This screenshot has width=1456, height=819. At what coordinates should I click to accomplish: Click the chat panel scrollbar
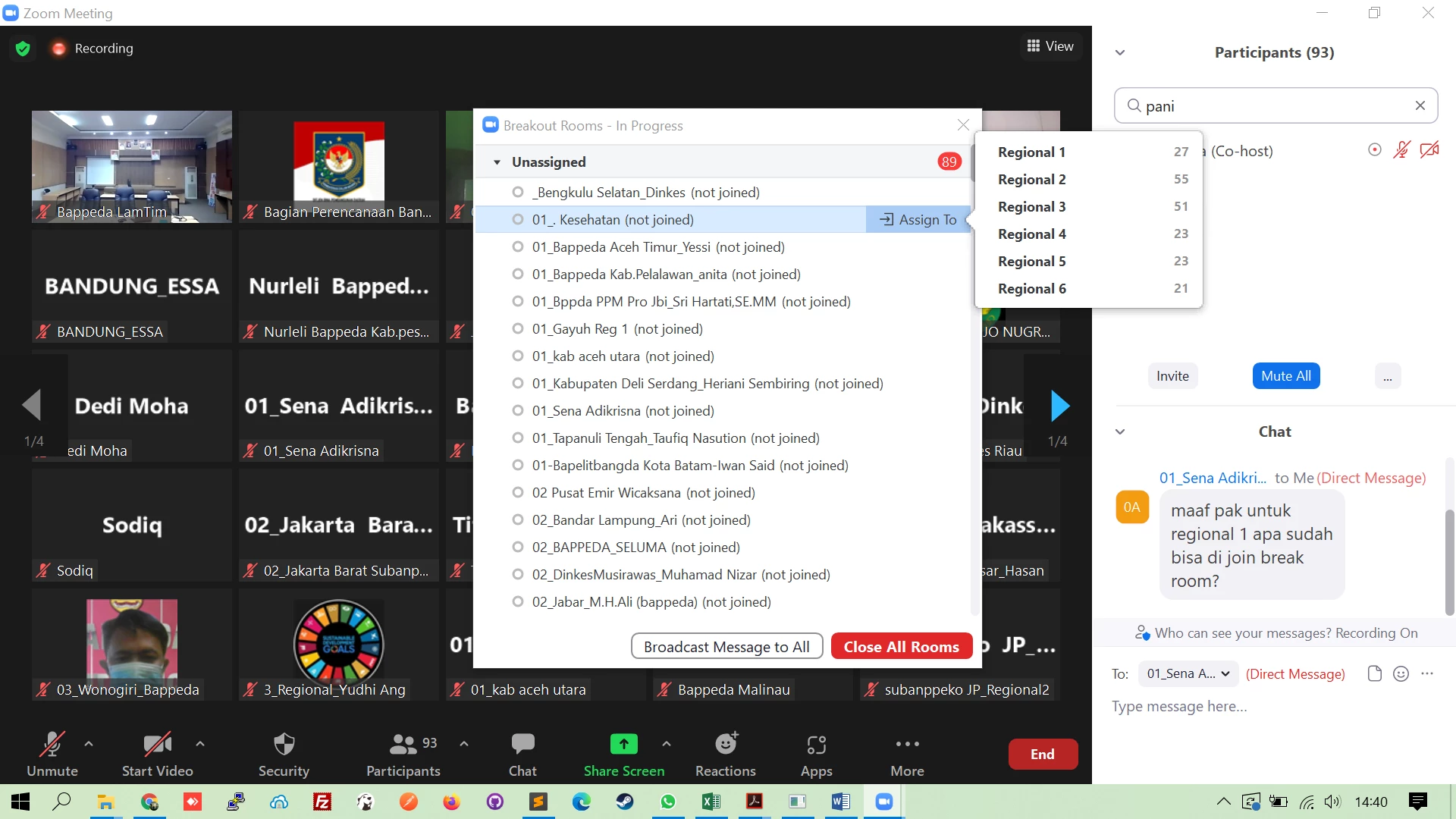pos(1449,561)
